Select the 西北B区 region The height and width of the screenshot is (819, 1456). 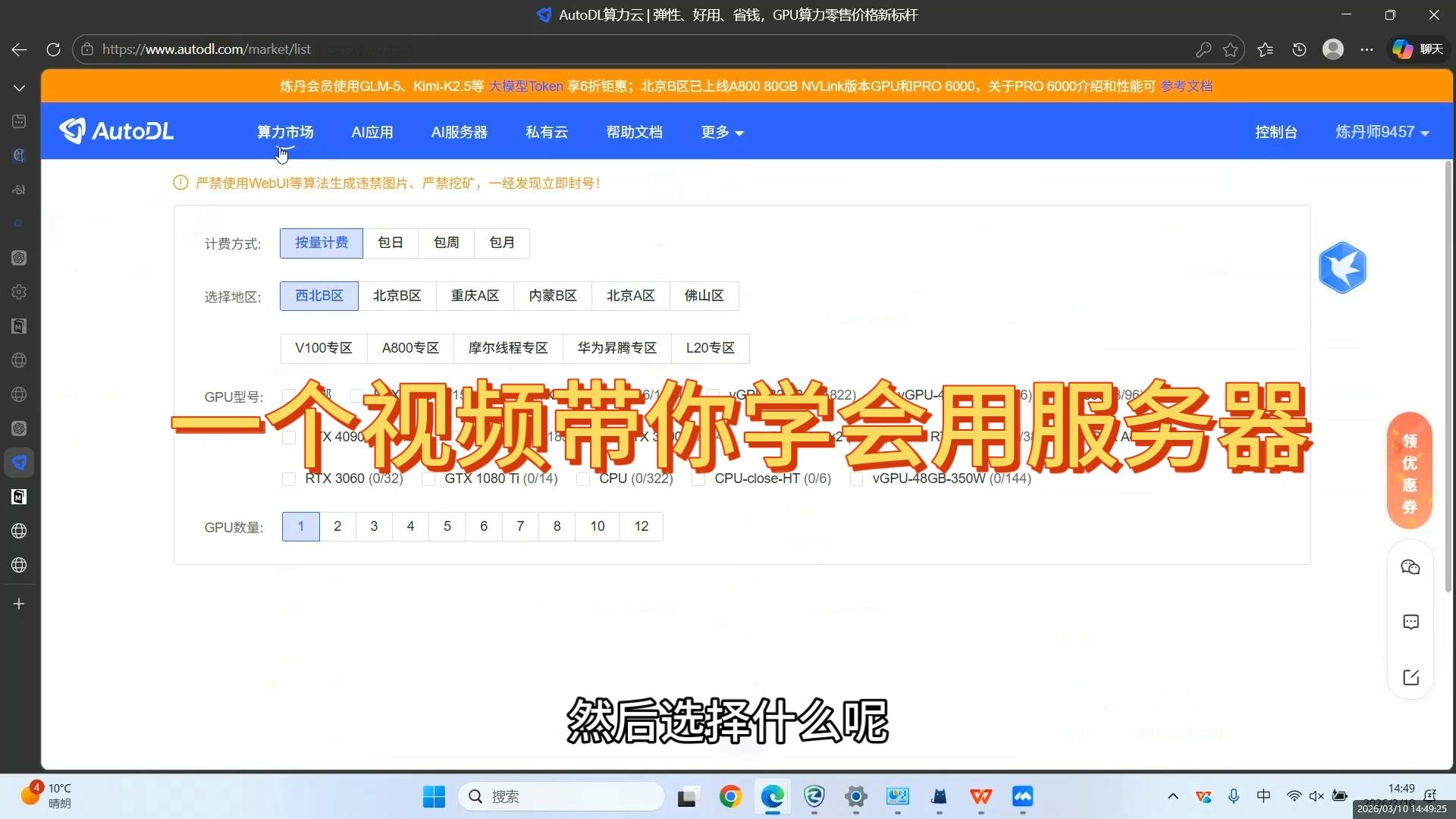(x=319, y=296)
